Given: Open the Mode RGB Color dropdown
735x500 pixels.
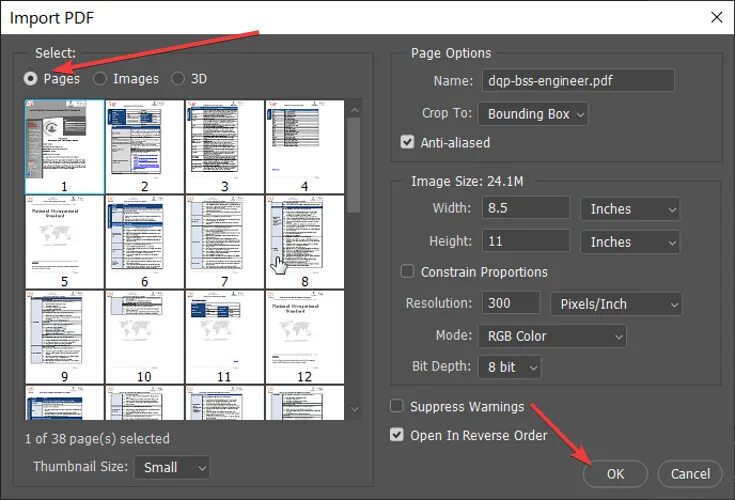Looking at the screenshot, I should pos(552,336).
